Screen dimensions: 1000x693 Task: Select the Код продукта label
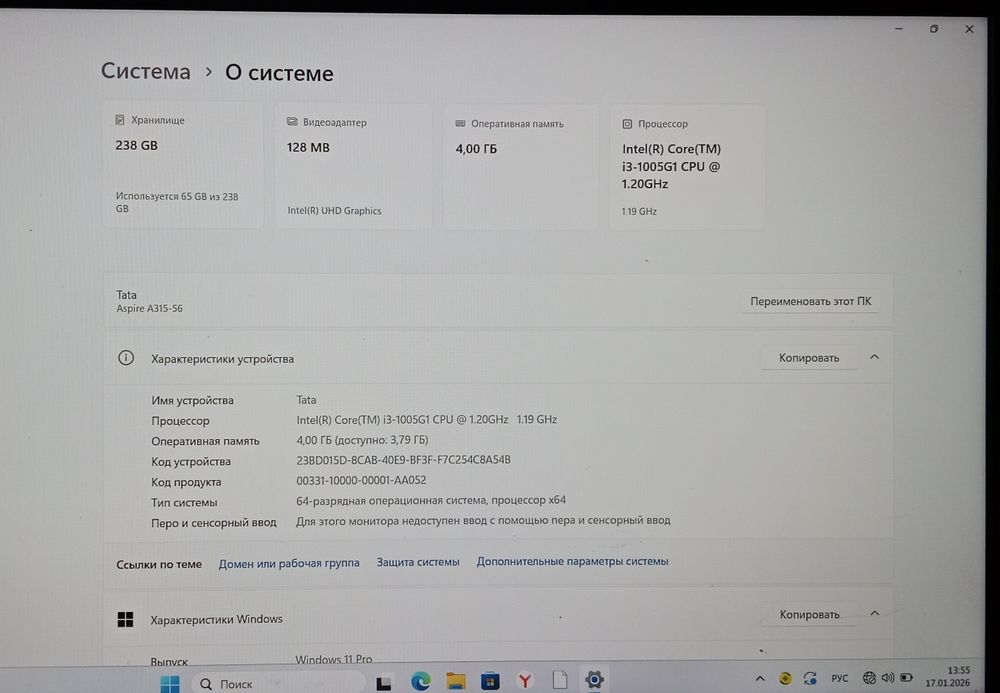186,482
